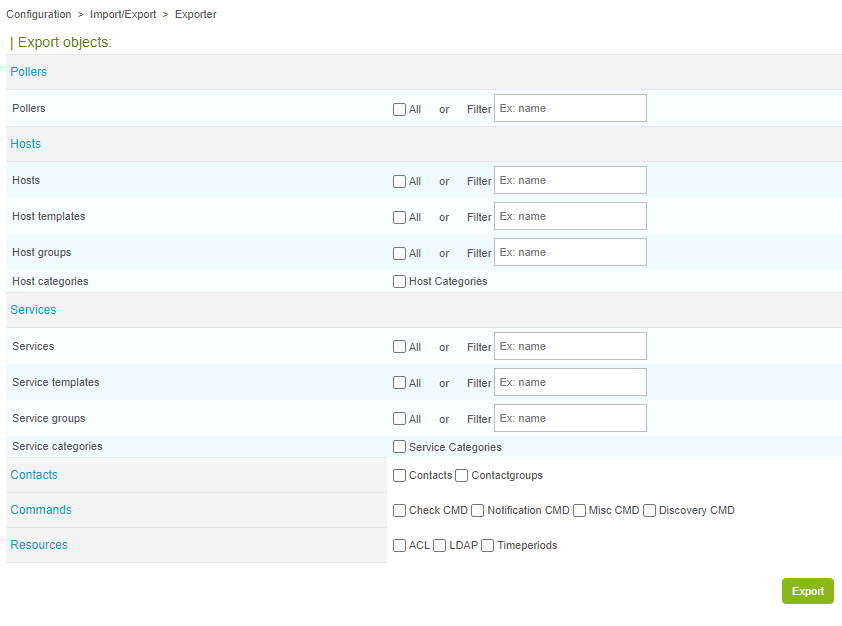The width and height of the screenshot is (842, 626).
Task: Focus the Host groups filter field
Action: pos(570,253)
